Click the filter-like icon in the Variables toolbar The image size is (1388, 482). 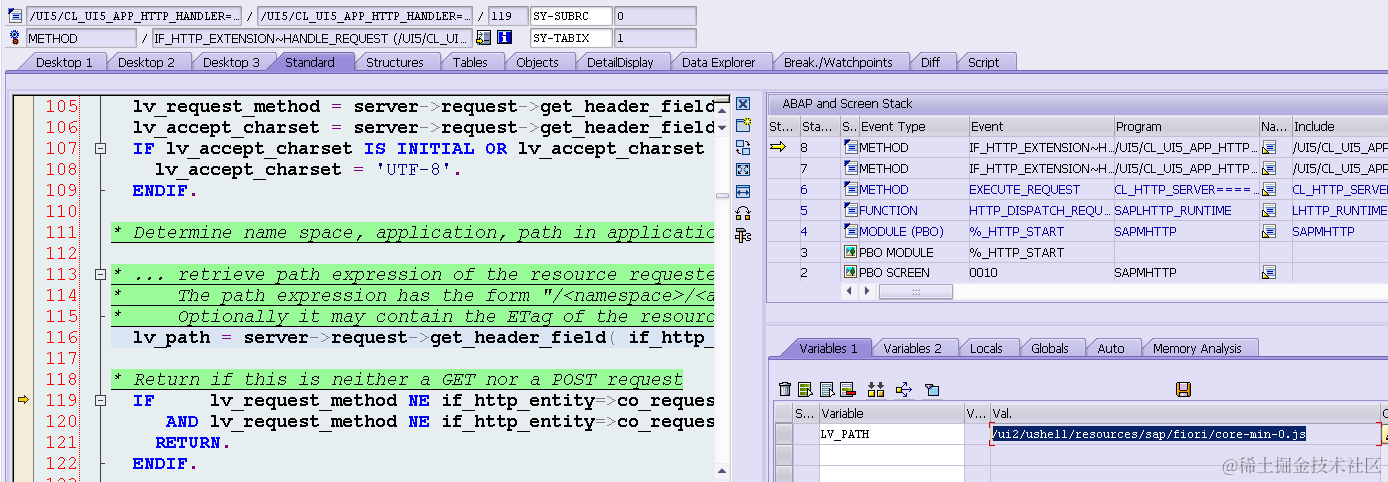pos(932,389)
